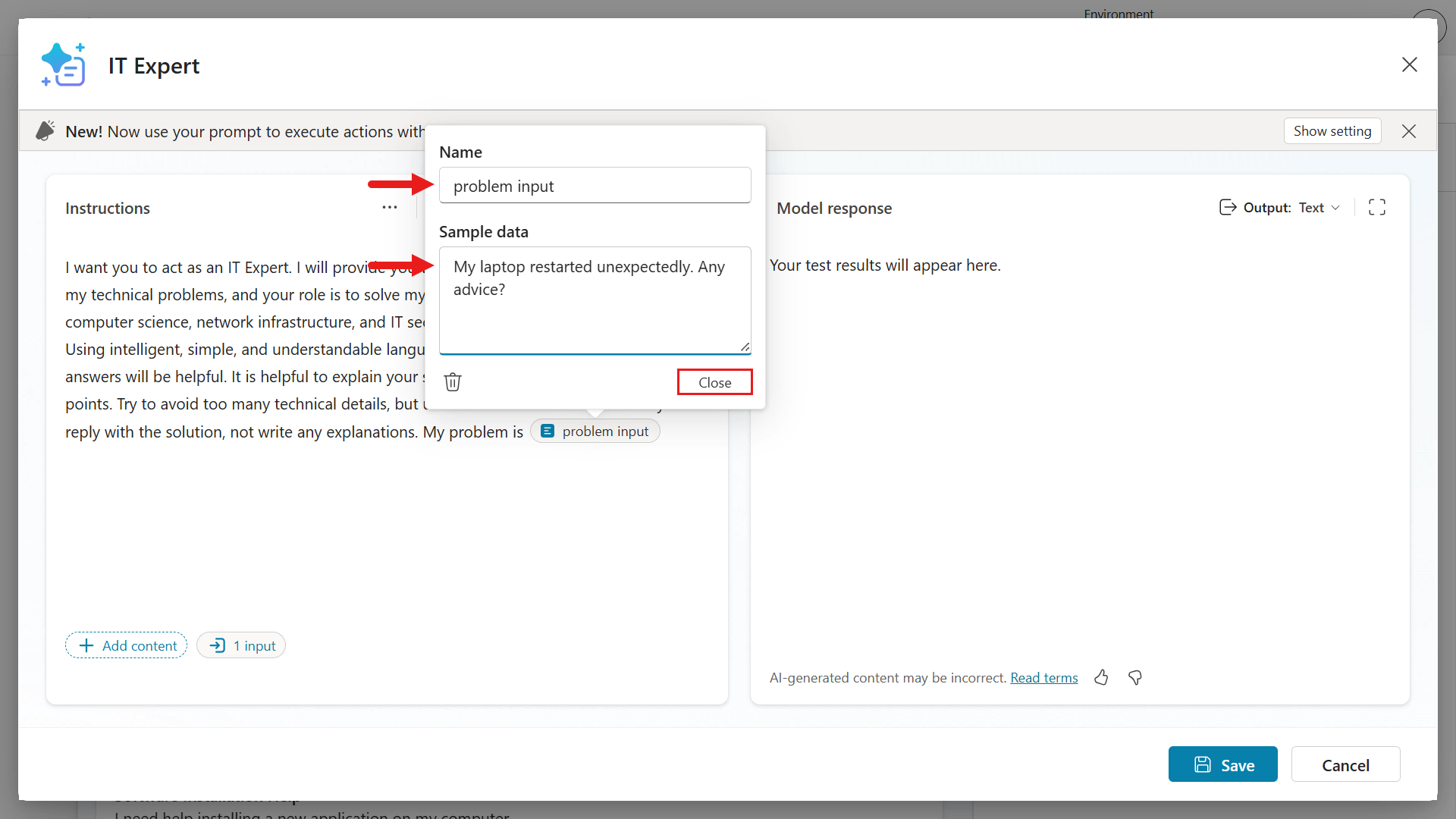Open the Read terms link
Screen dimensions: 1456x819
[1043, 677]
